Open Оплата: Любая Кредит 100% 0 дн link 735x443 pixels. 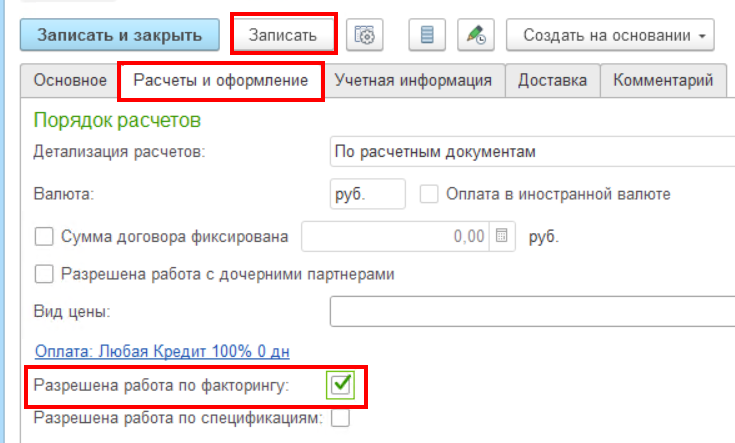coord(162,351)
